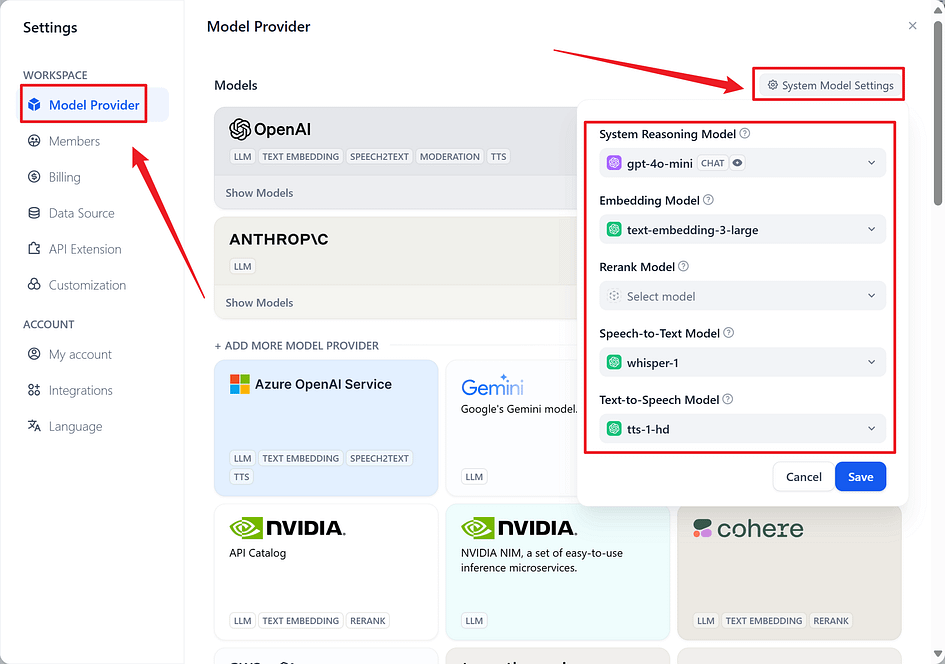Expand Show Models under OpenAI

click(x=259, y=193)
